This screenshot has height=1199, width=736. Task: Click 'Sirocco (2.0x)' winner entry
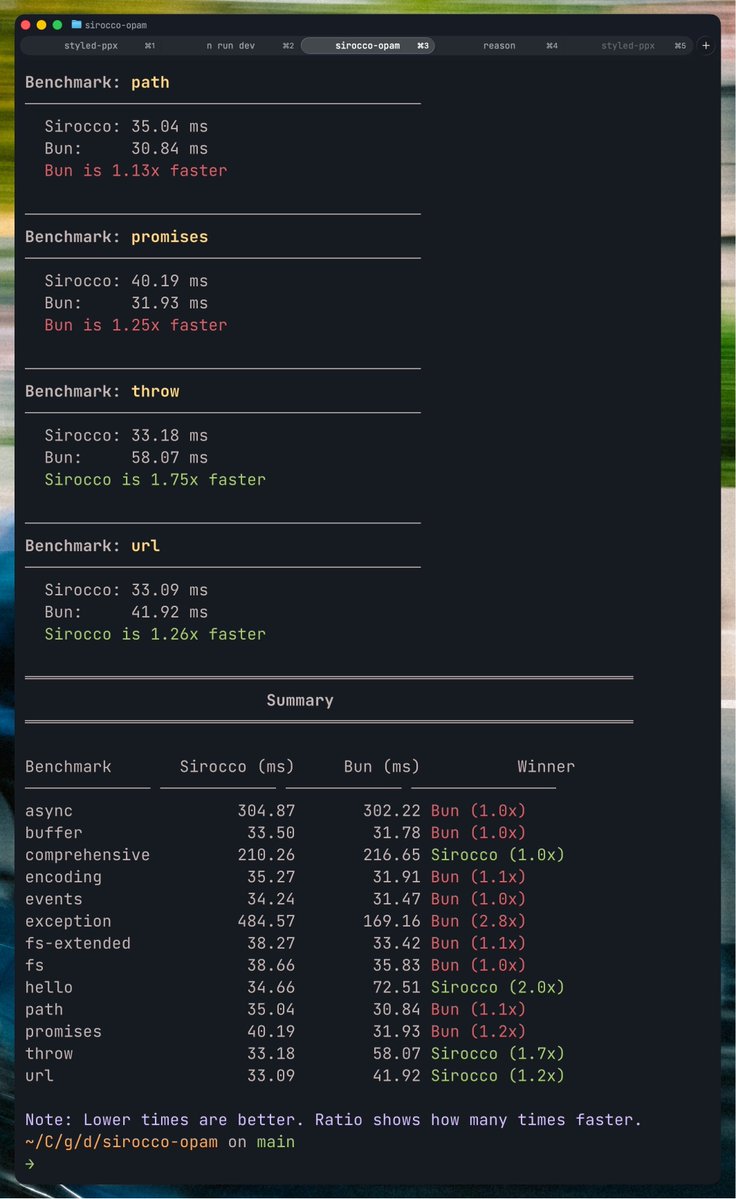pos(498,987)
